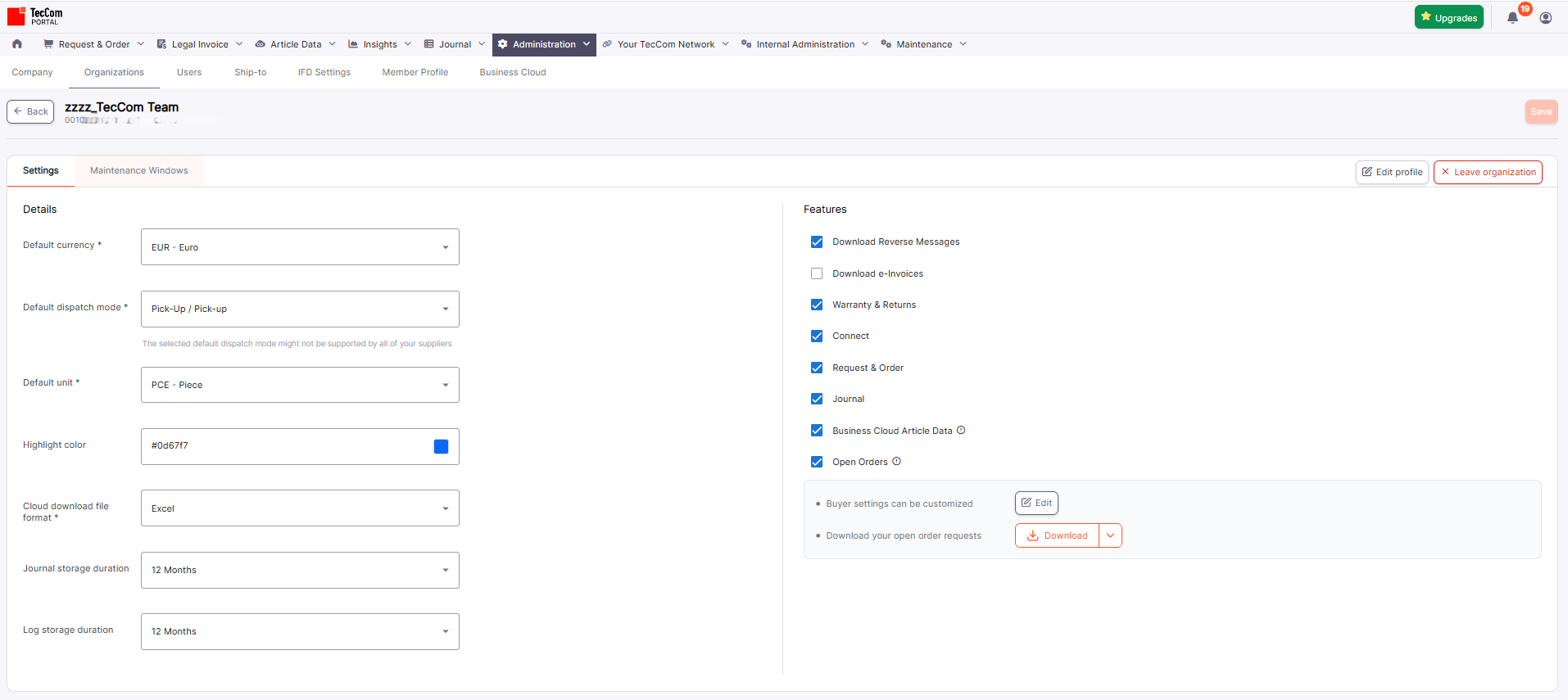Switch to the Company tab

tap(32, 72)
